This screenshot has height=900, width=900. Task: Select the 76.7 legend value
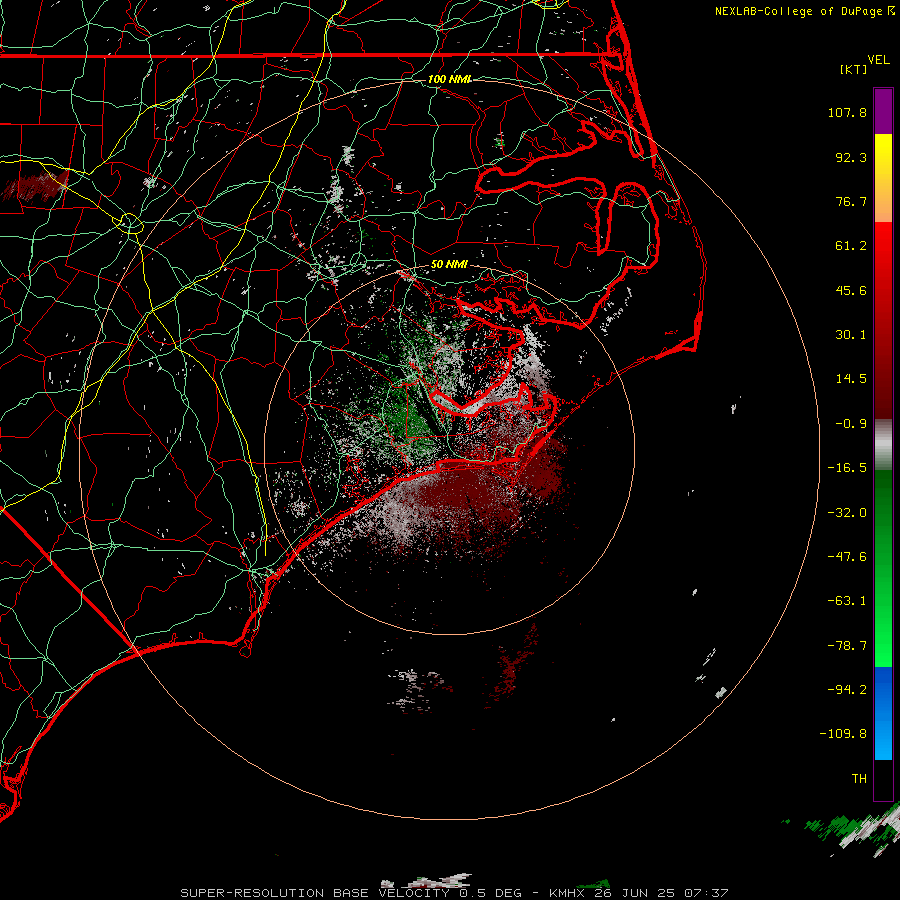coord(851,201)
